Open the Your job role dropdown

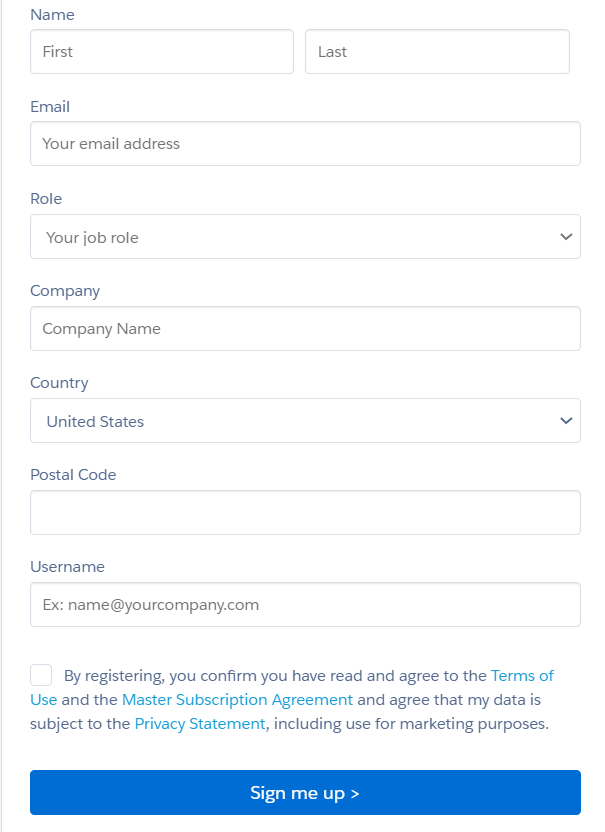coord(305,237)
